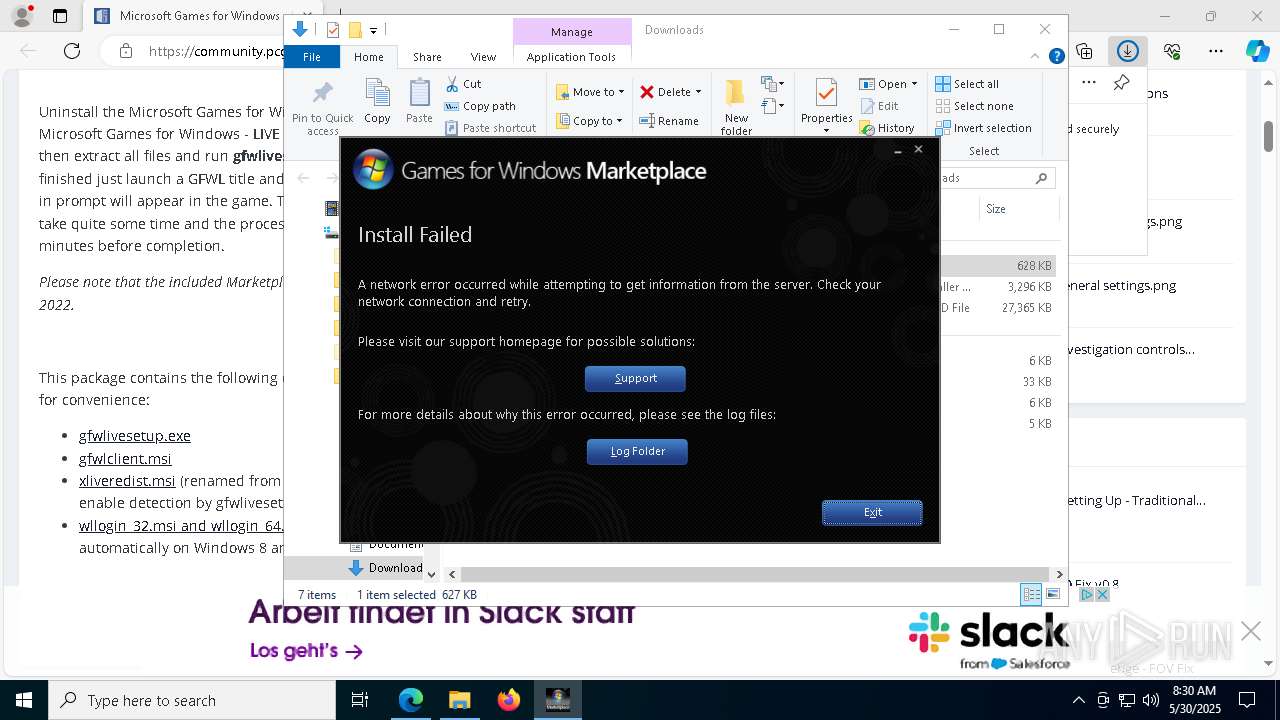Create a New folder
The height and width of the screenshot is (720, 1280).
click(736, 108)
